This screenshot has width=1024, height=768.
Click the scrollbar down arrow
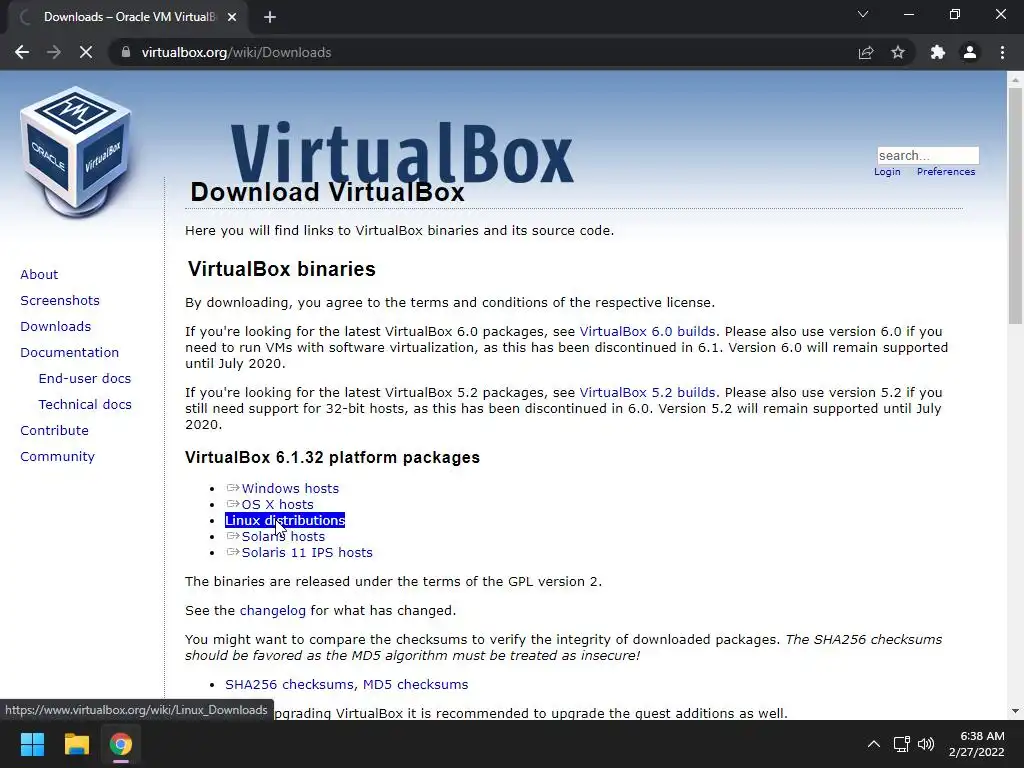coord(1015,711)
